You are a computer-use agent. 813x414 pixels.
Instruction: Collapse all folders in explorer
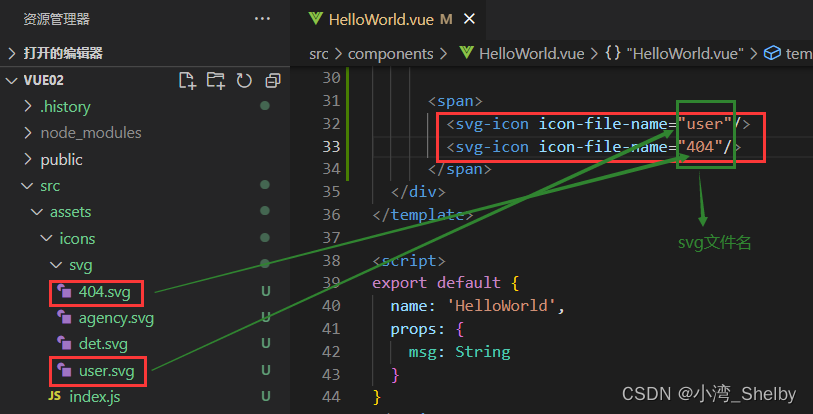tap(272, 80)
